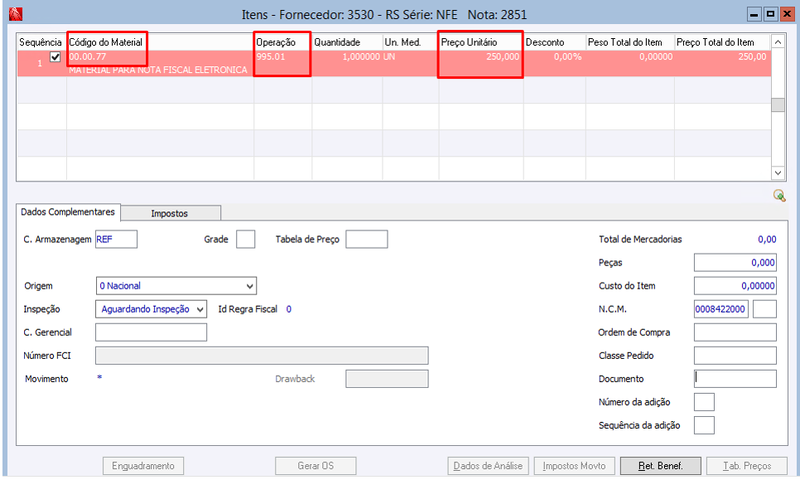800x480 pixels.
Task: Click MATERIAL PARA NOTA FISCAL ELETRONICA description
Action: pos(158,70)
